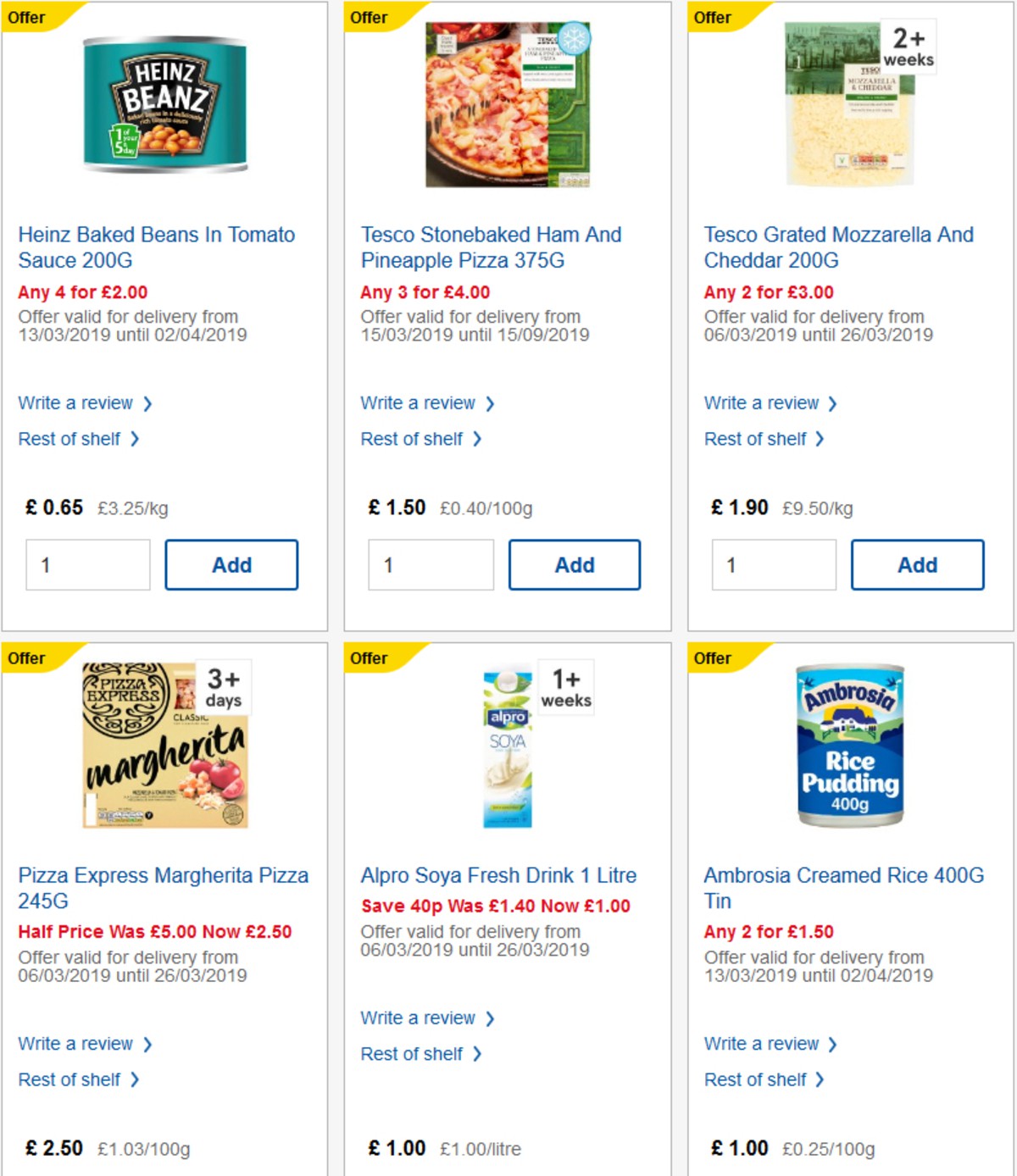Click the '1+ weeks' badge on Alpro Soya card
The image size is (1017, 1176).
pyautogui.click(x=566, y=686)
